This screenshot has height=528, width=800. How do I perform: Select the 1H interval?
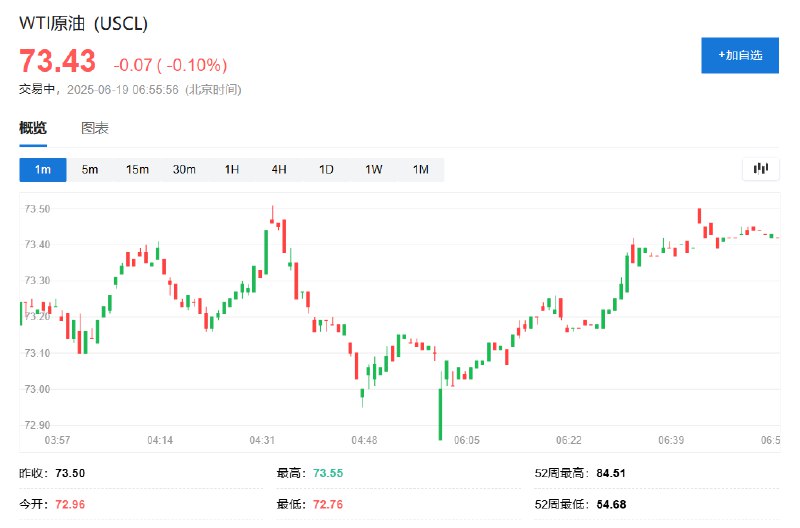tap(232, 169)
